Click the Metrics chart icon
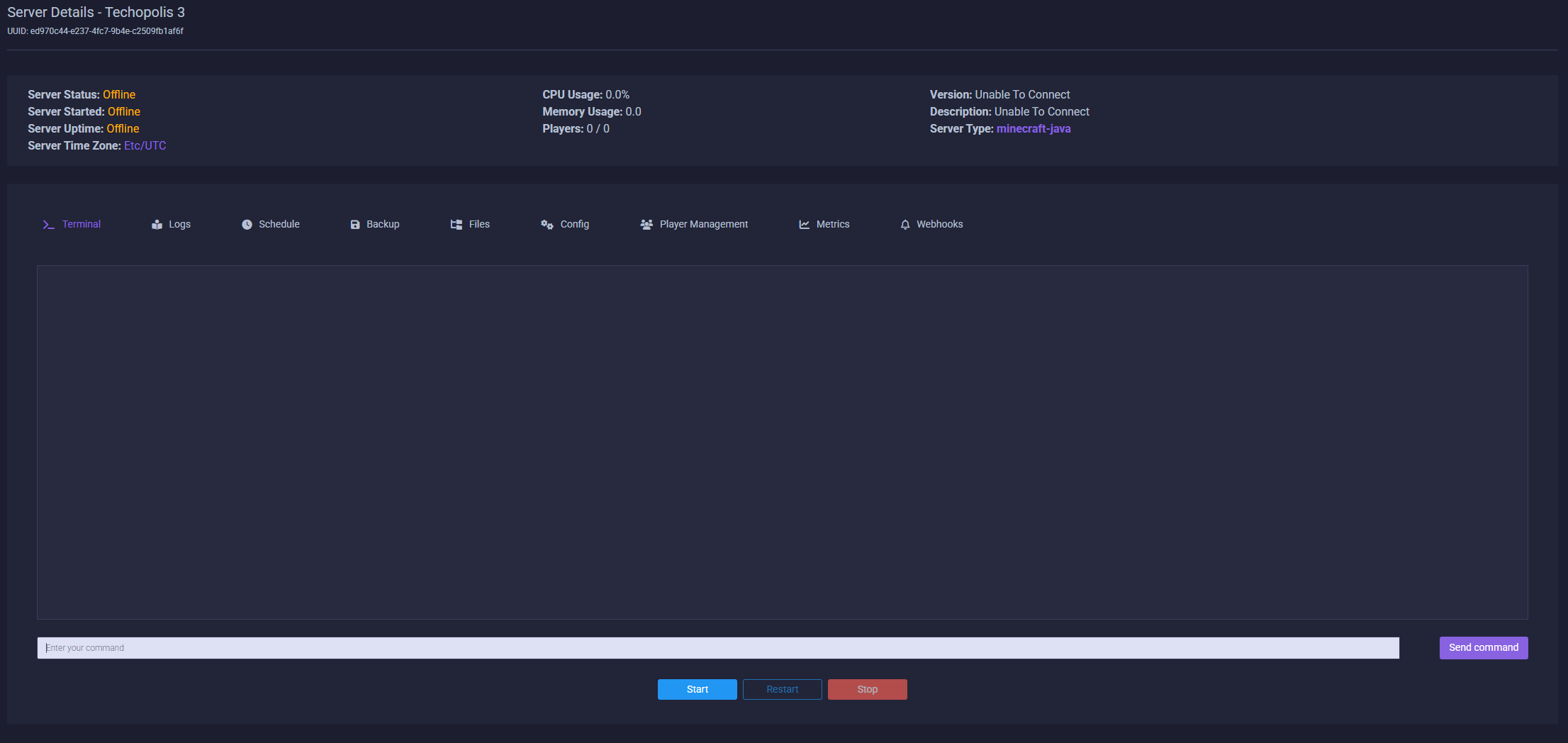This screenshot has height=743, width=1568. click(805, 225)
